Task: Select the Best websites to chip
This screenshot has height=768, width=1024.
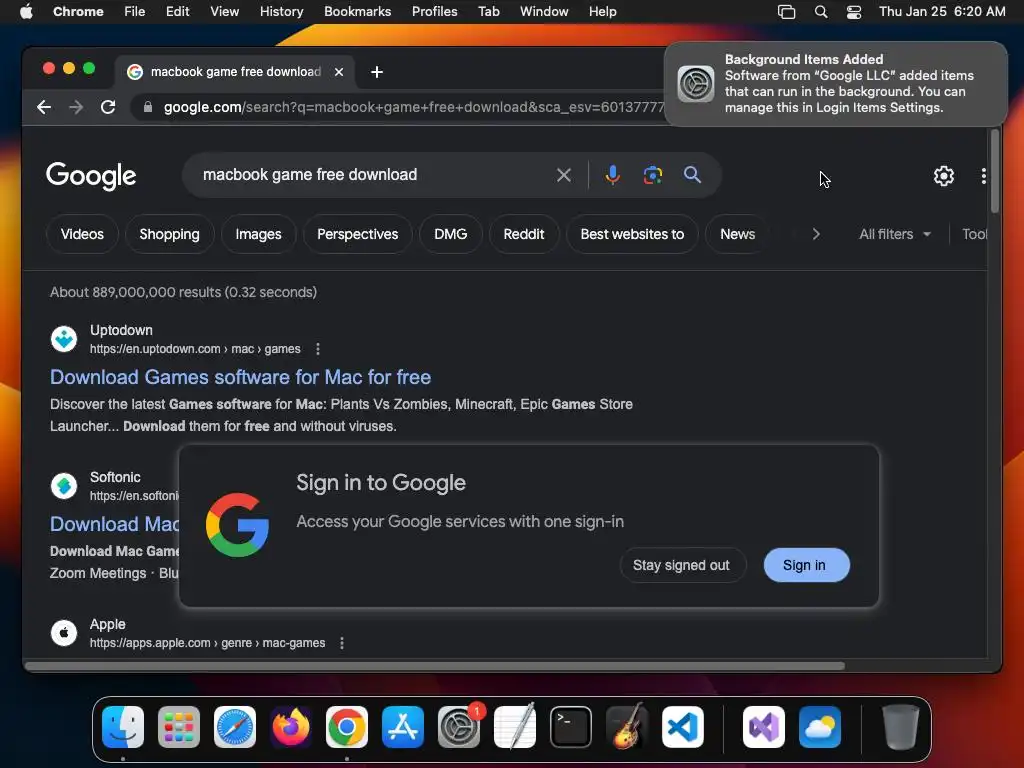Action: pos(632,234)
